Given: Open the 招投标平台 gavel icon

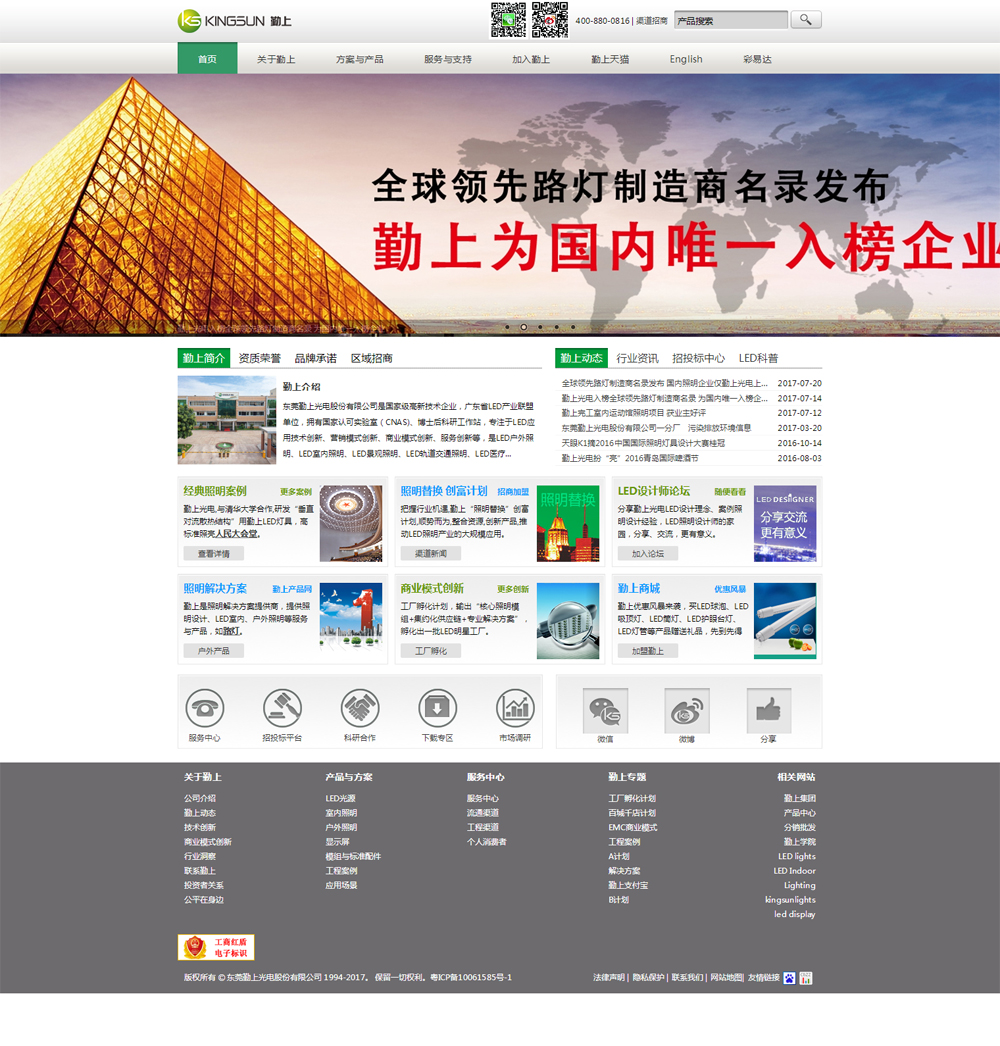Looking at the screenshot, I should [282, 708].
